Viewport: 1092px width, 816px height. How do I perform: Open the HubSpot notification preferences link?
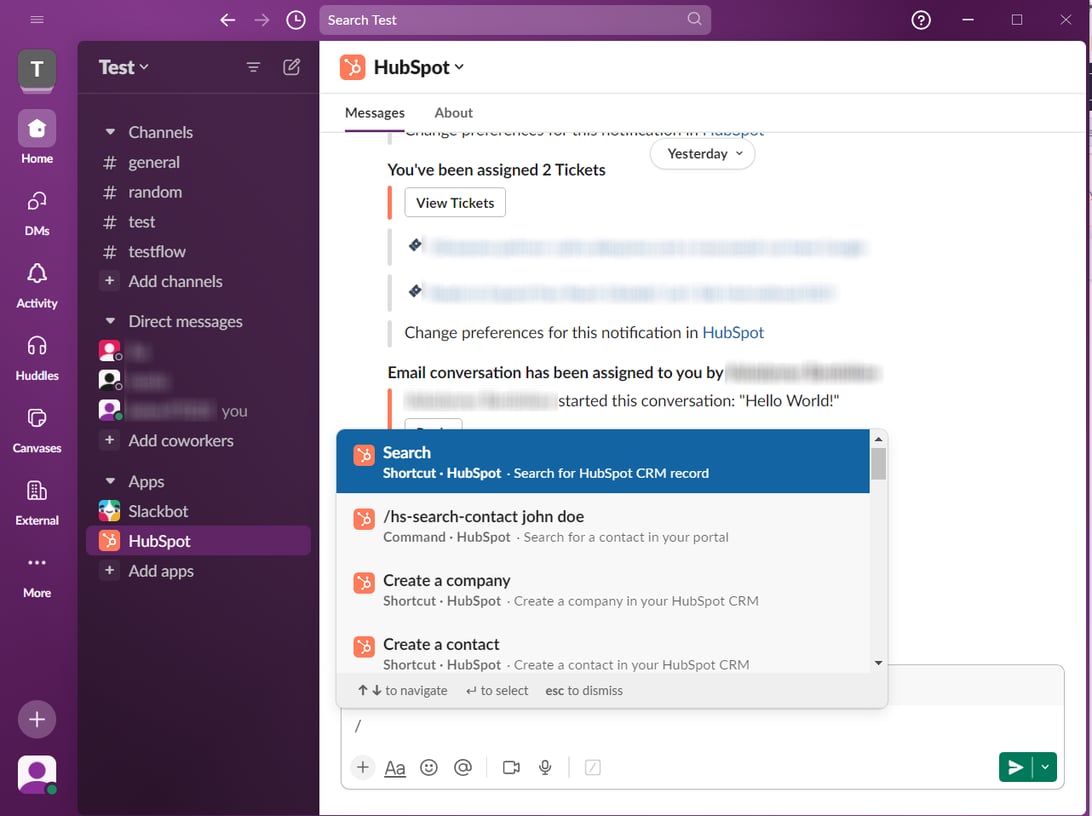pos(733,330)
